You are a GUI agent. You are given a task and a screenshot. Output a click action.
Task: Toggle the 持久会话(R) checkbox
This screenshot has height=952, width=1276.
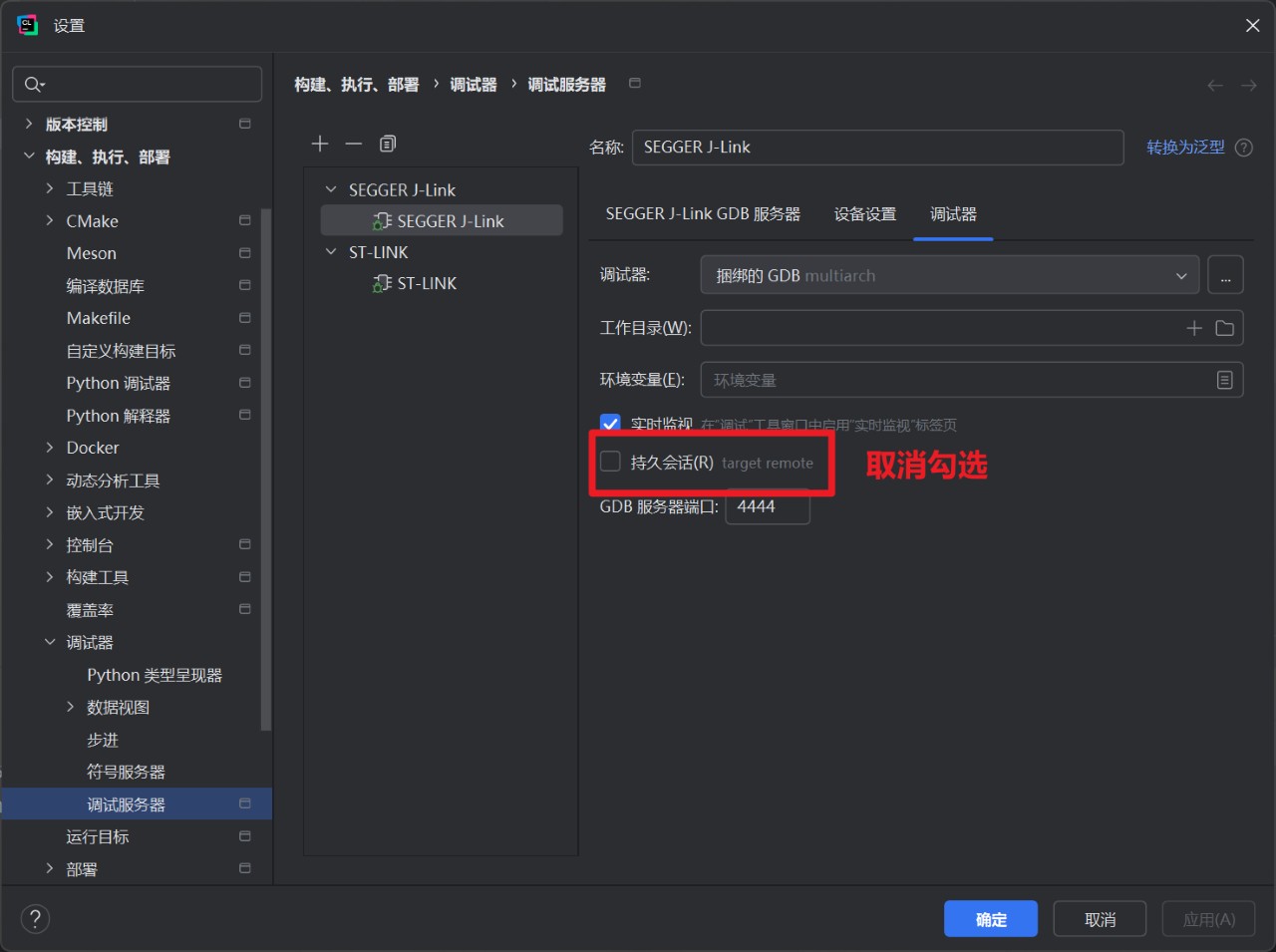[610, 462]
